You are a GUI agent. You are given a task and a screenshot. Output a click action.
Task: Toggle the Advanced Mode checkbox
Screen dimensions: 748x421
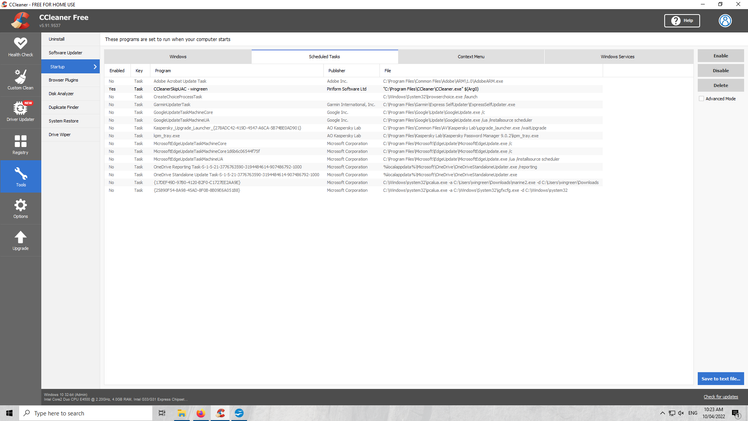pos(702,99)
